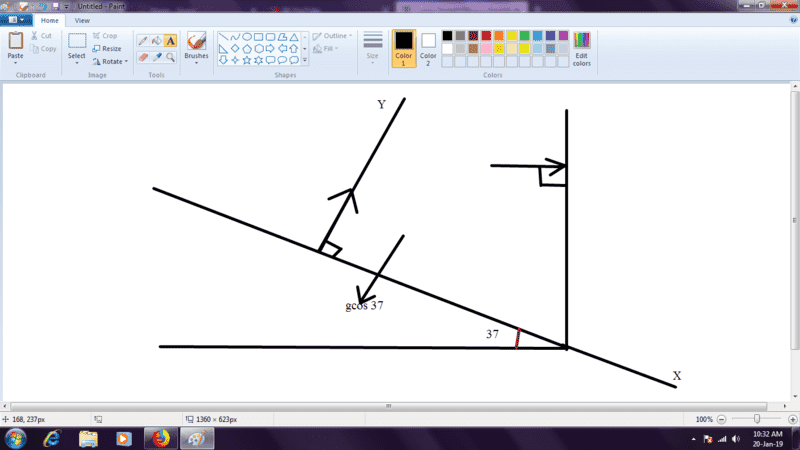The height and width of the screenshot is (450, 800).
Task: Click the Paint Help question mark icon
Action: [x=791, y=20]
